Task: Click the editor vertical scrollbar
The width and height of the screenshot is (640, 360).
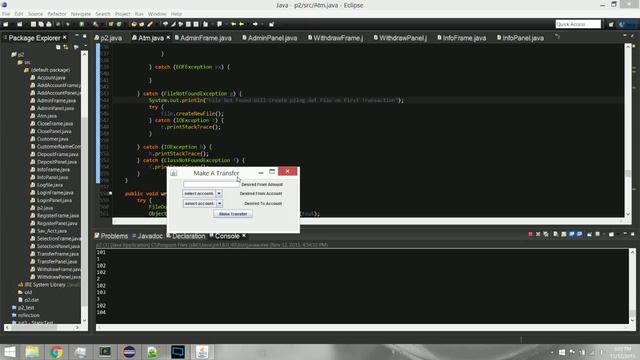Action: [628, 131]
